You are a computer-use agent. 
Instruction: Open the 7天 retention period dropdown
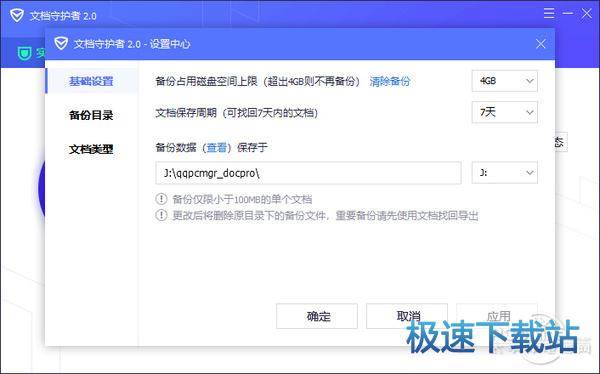(505, 112)
